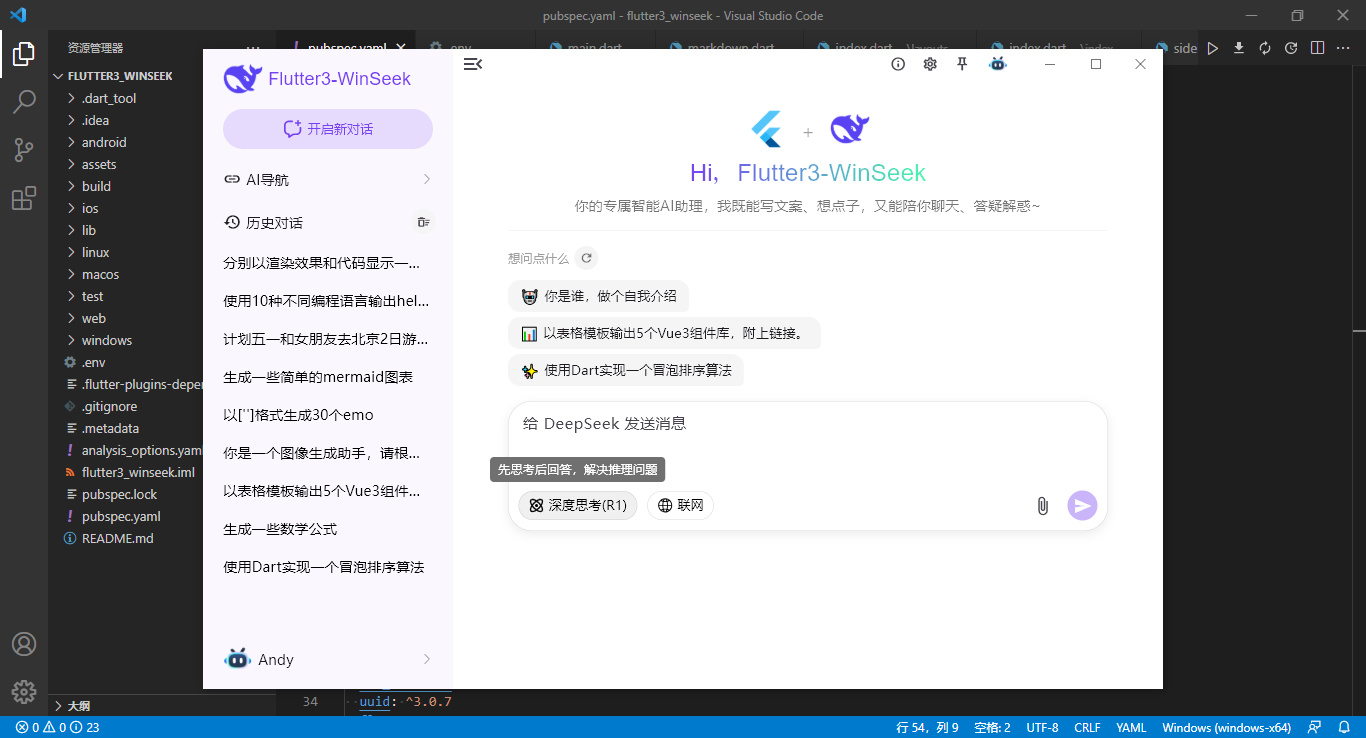Ask the suggestion 你是谁，做个自我介绍

599,296
